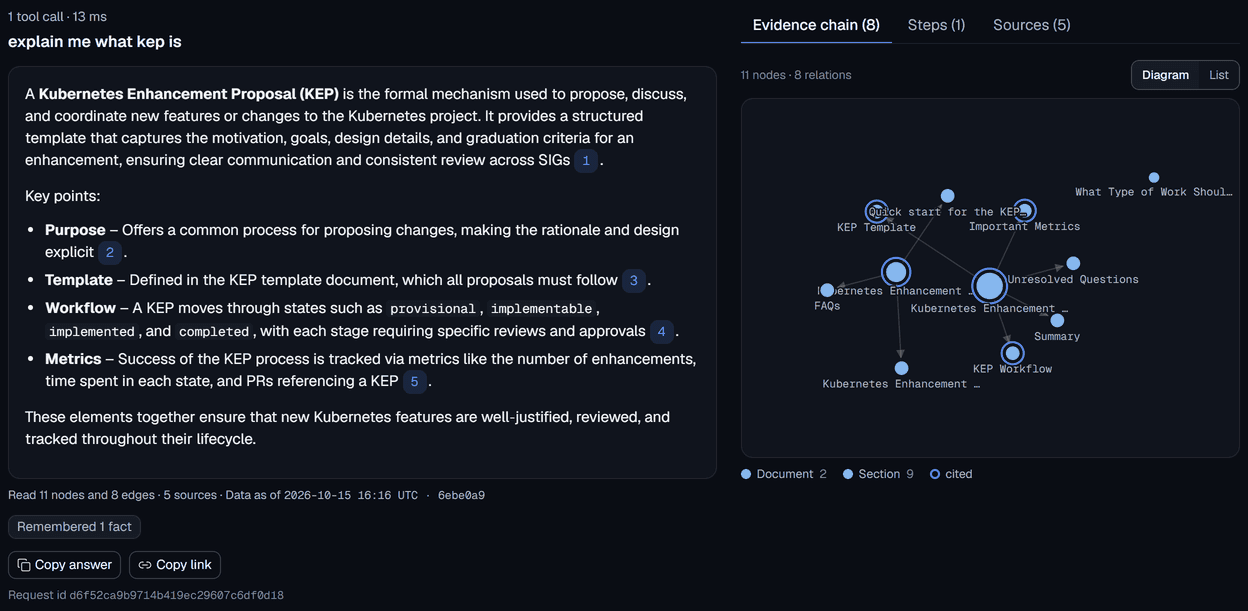1248x611 pixels.
Task: Click the 'provisional' code term
Action: (435, 309)
